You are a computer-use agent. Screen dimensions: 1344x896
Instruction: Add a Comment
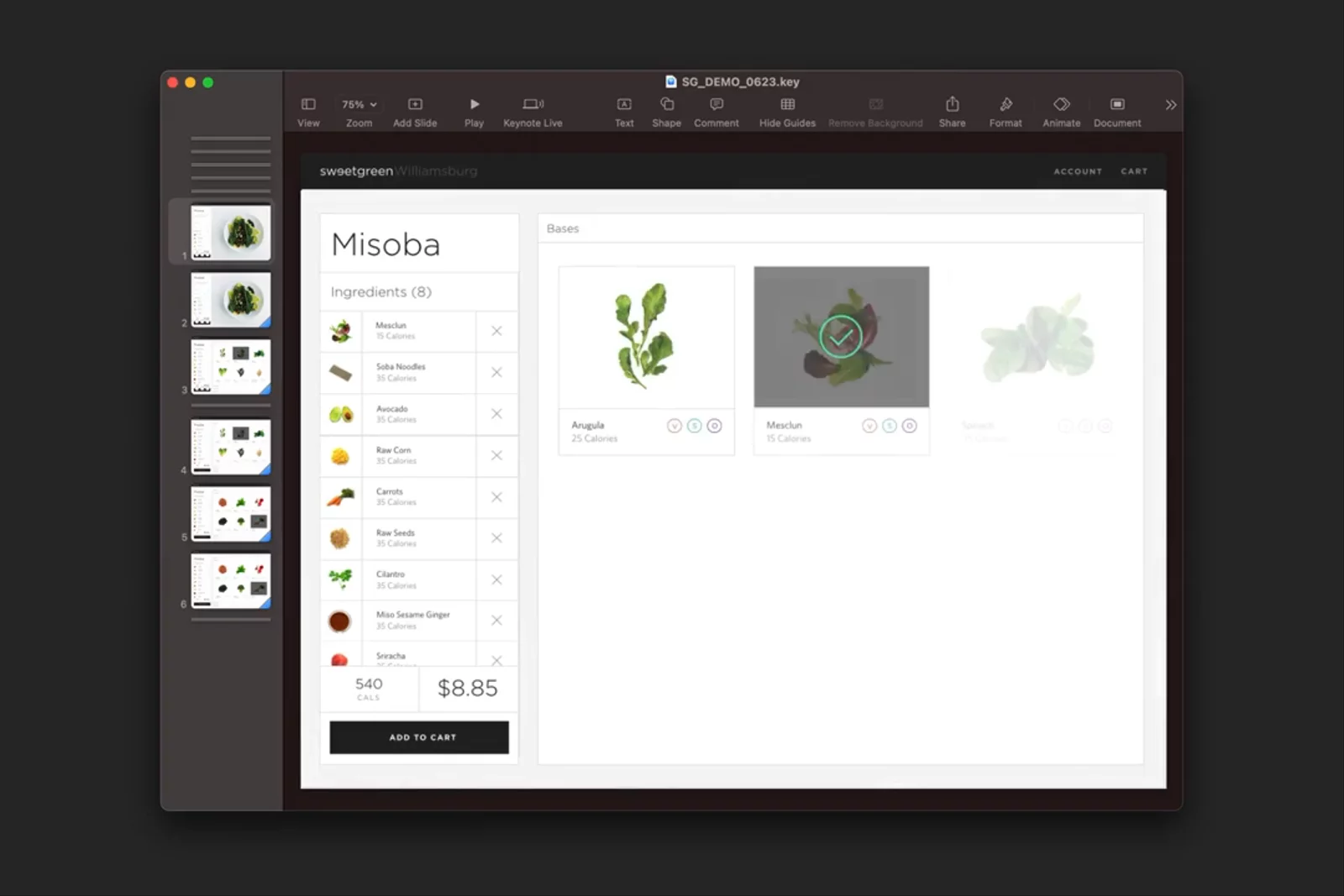[717, 112]
